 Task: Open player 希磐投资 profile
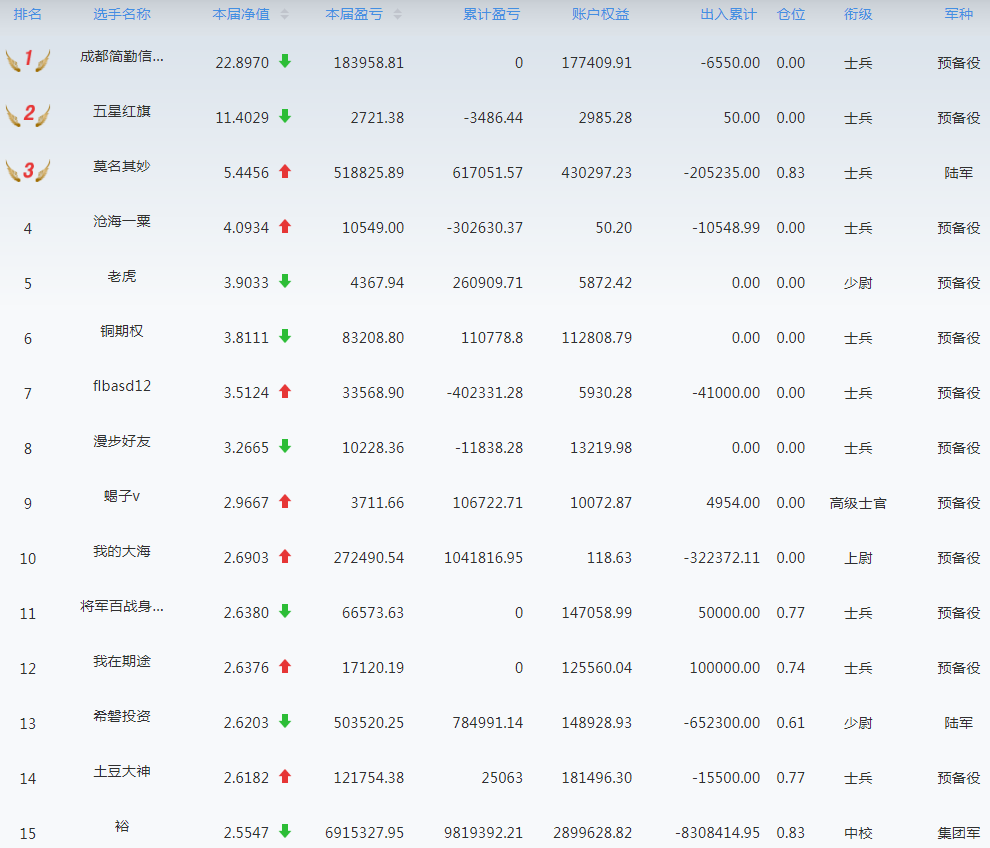122,717
